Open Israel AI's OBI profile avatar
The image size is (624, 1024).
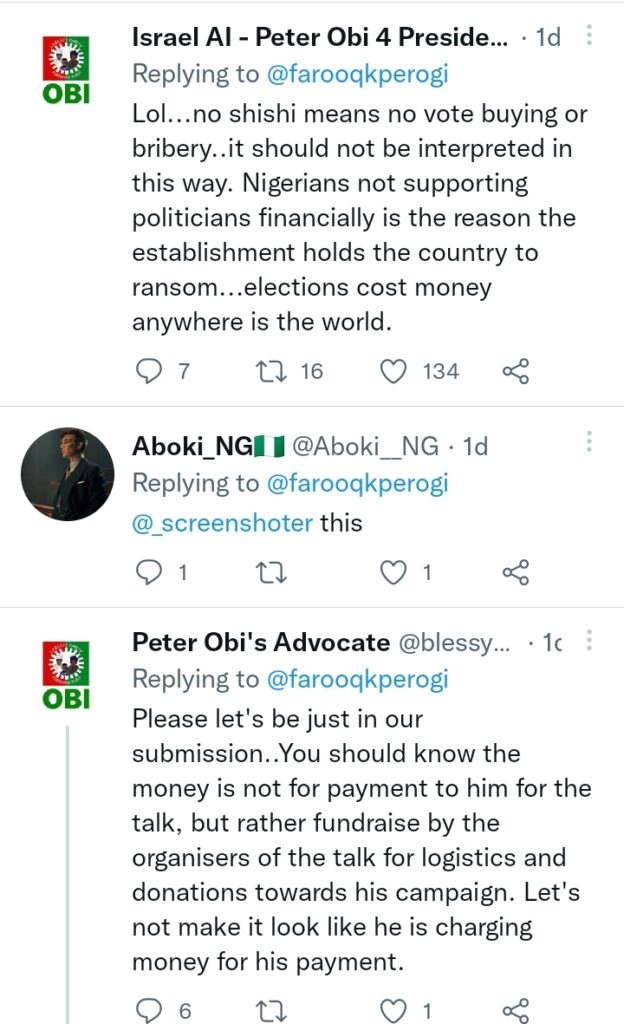pos(66,68)
